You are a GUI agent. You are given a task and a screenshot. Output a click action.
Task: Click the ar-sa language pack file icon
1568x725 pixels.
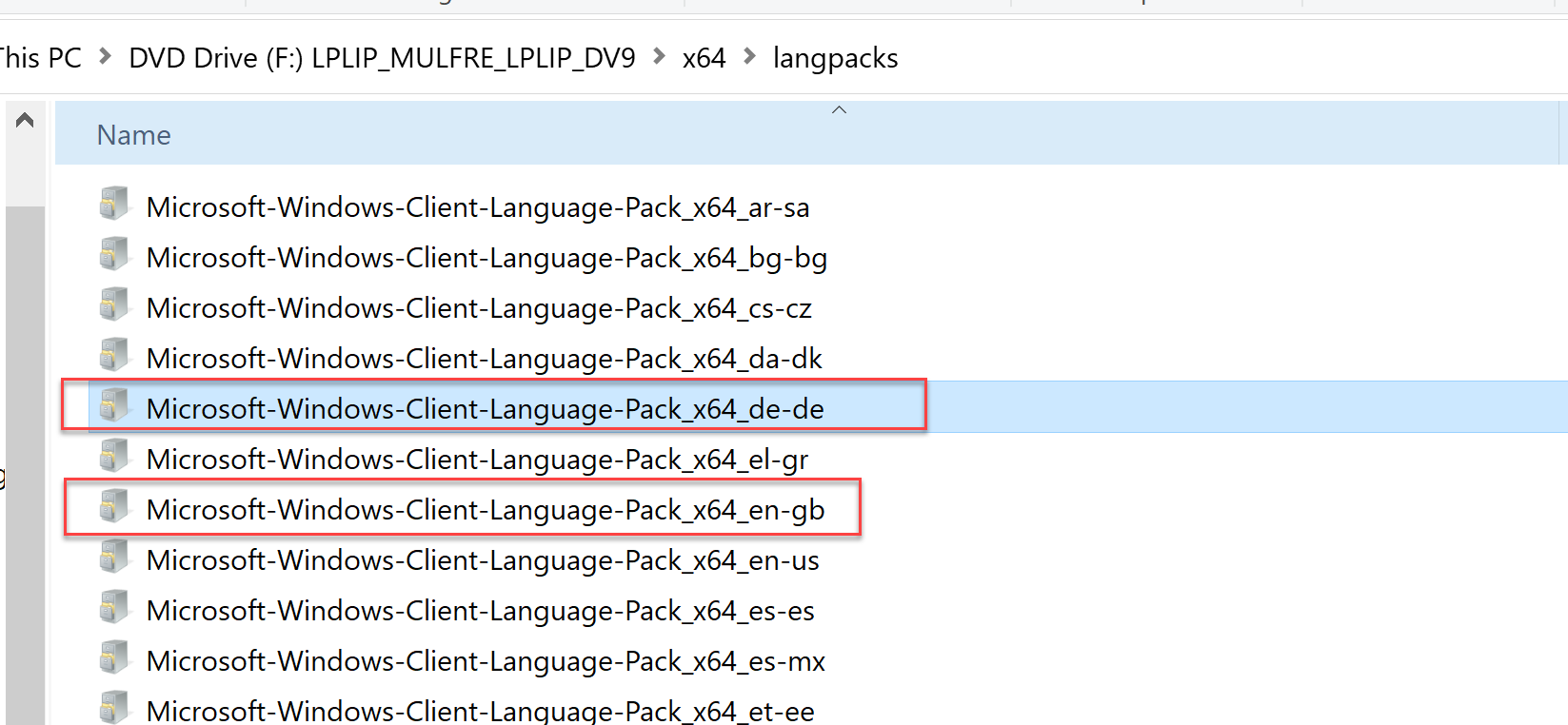[114, 205]
